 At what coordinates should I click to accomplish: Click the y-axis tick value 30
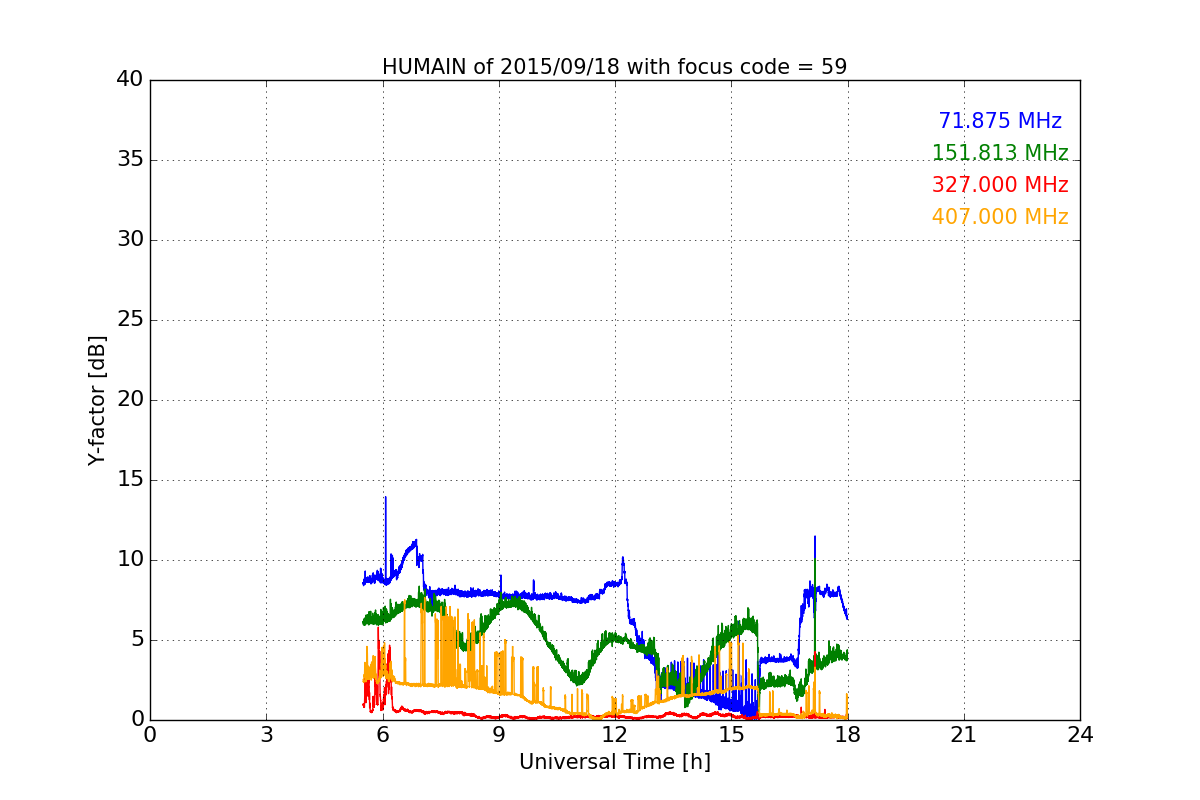click(x=129, y=240)
